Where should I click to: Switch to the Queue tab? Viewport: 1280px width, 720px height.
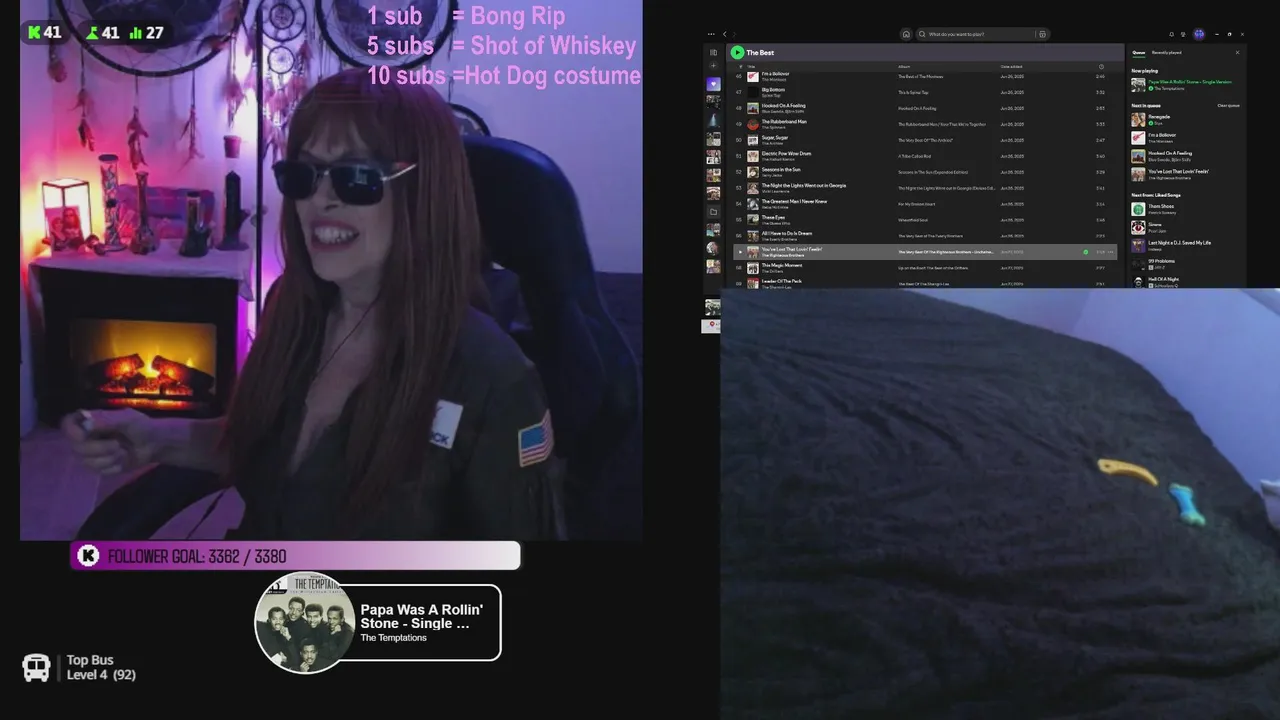[x=1139, y=52]
